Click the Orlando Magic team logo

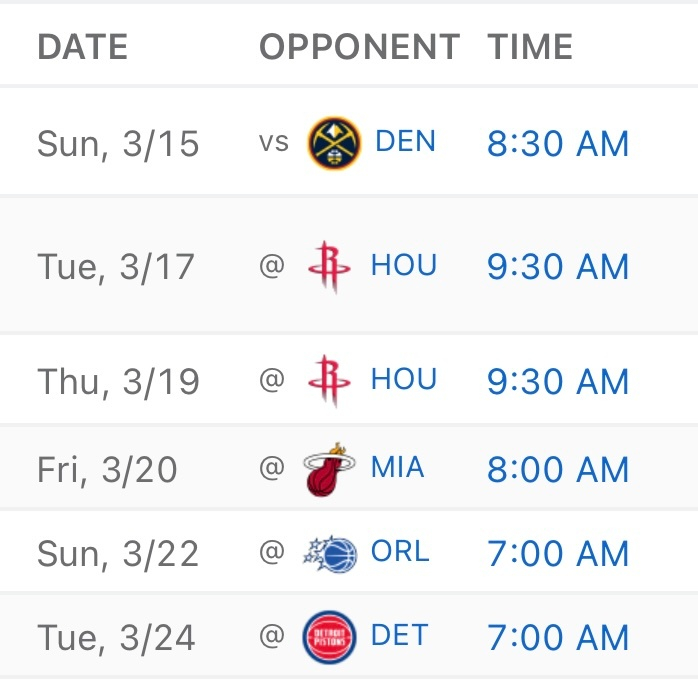(x=331, y=553)
